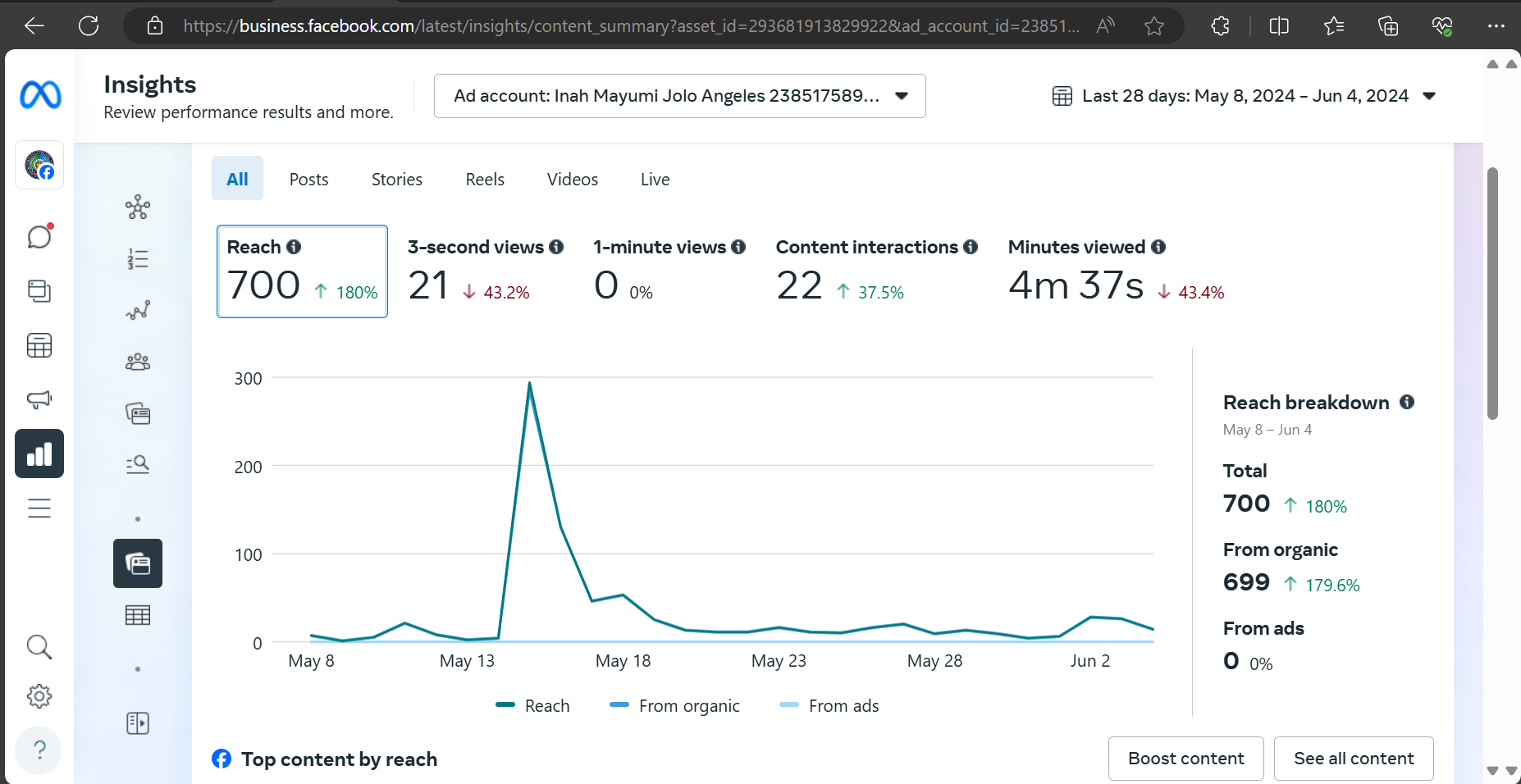This screenshot has width=1521, height=784.
Task: Open the Ads megaphone icon
Action: 39,399
